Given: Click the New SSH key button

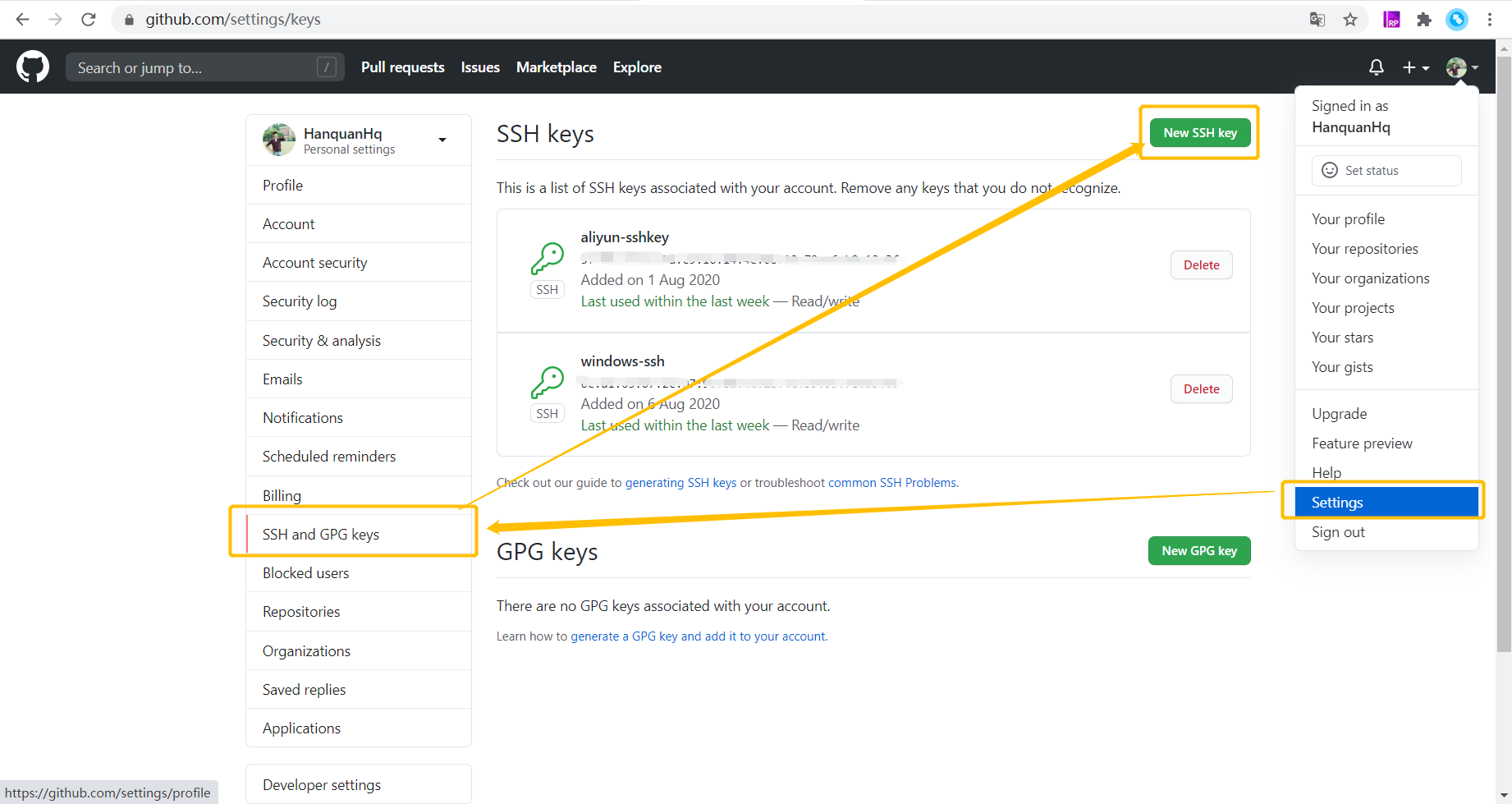Looking at the screenshot, I should click(1199, 132).
